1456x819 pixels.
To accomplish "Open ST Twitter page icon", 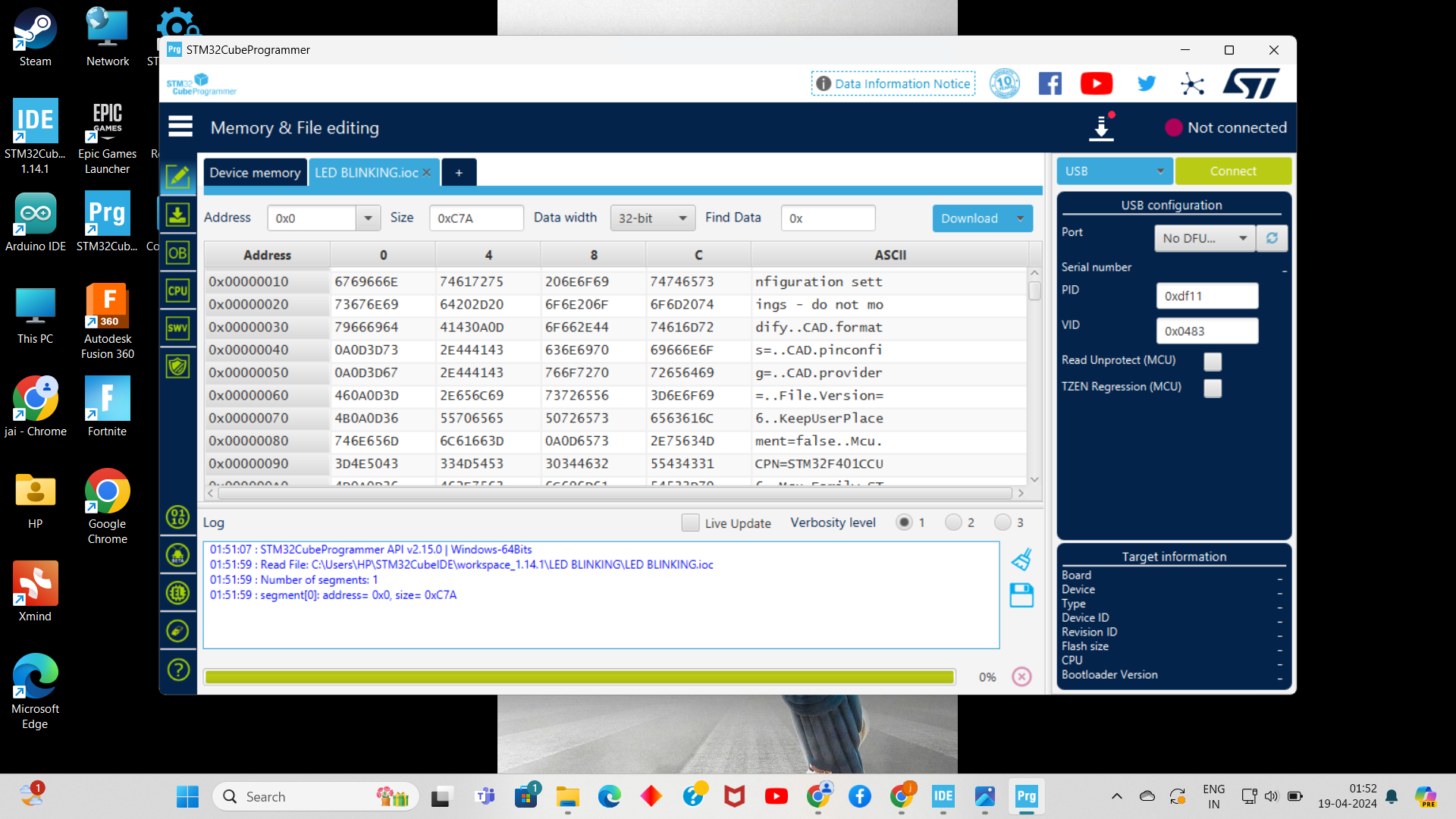I will click(x=1147, y=83).
